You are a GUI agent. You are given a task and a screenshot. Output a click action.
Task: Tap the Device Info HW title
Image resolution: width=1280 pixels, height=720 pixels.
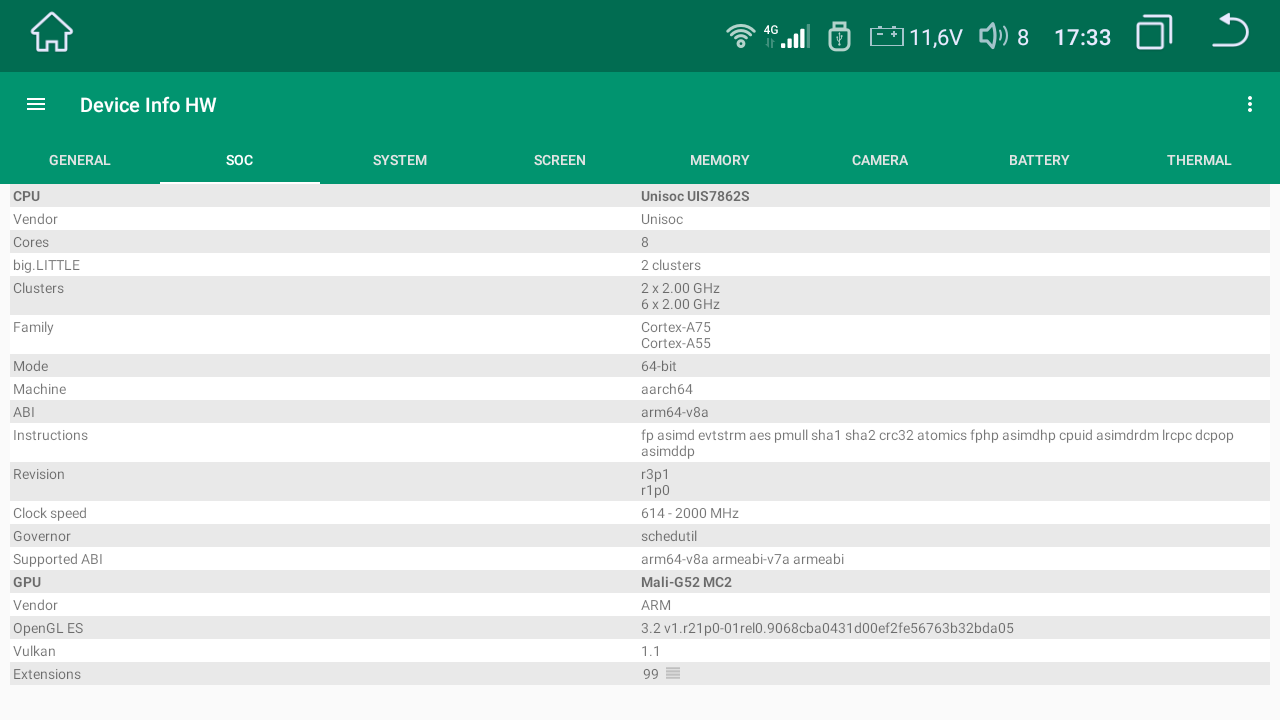[148, 105]
